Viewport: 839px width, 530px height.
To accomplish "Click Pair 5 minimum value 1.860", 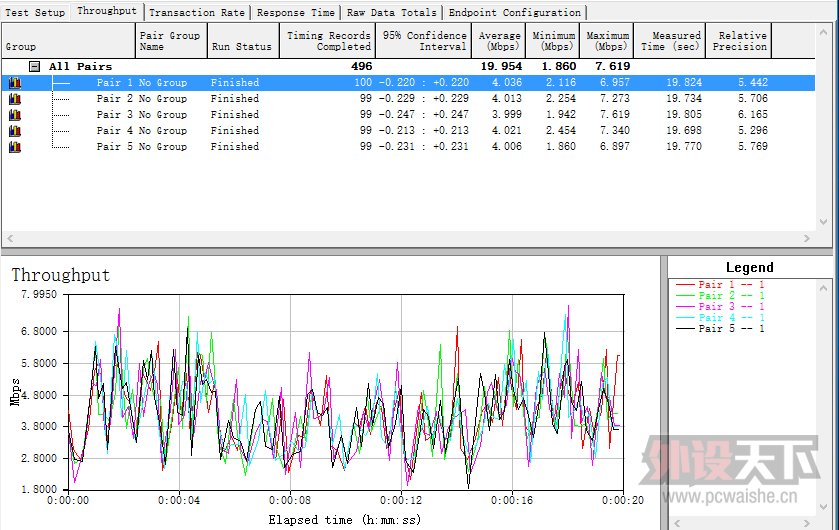I will point(561,147).
